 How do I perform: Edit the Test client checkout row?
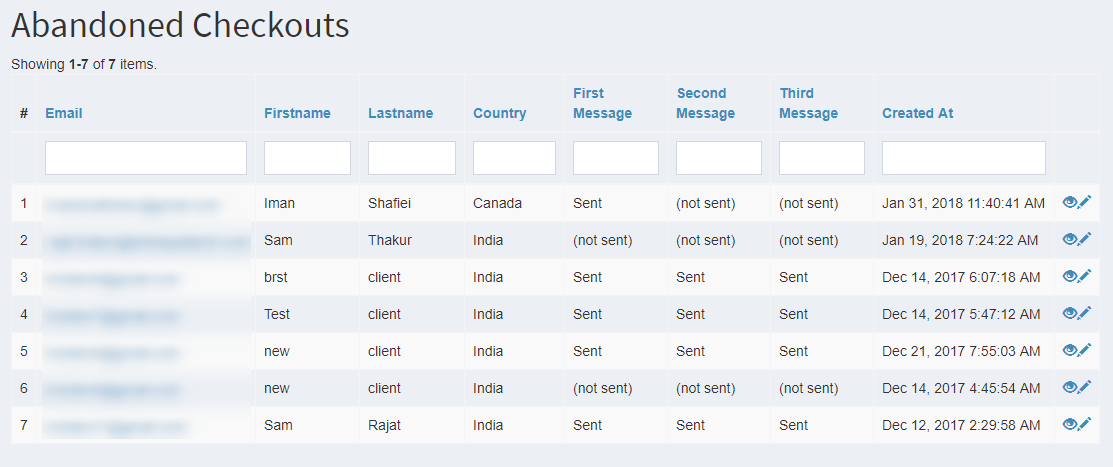point(1085,314)
